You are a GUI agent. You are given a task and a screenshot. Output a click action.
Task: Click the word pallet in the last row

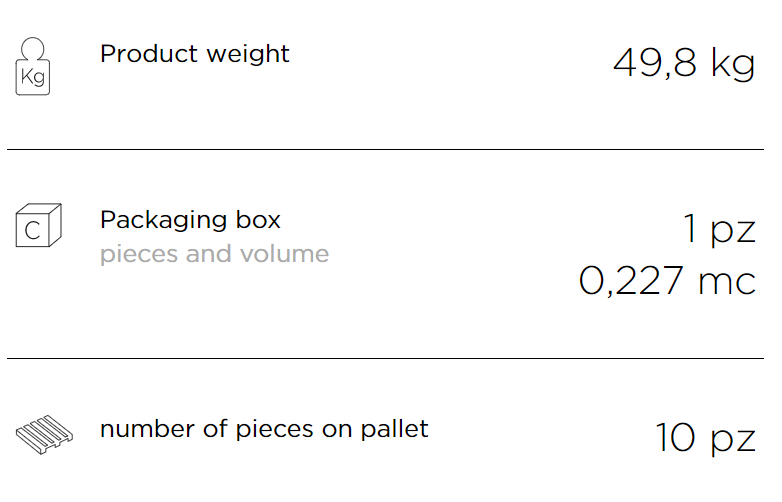394,429
